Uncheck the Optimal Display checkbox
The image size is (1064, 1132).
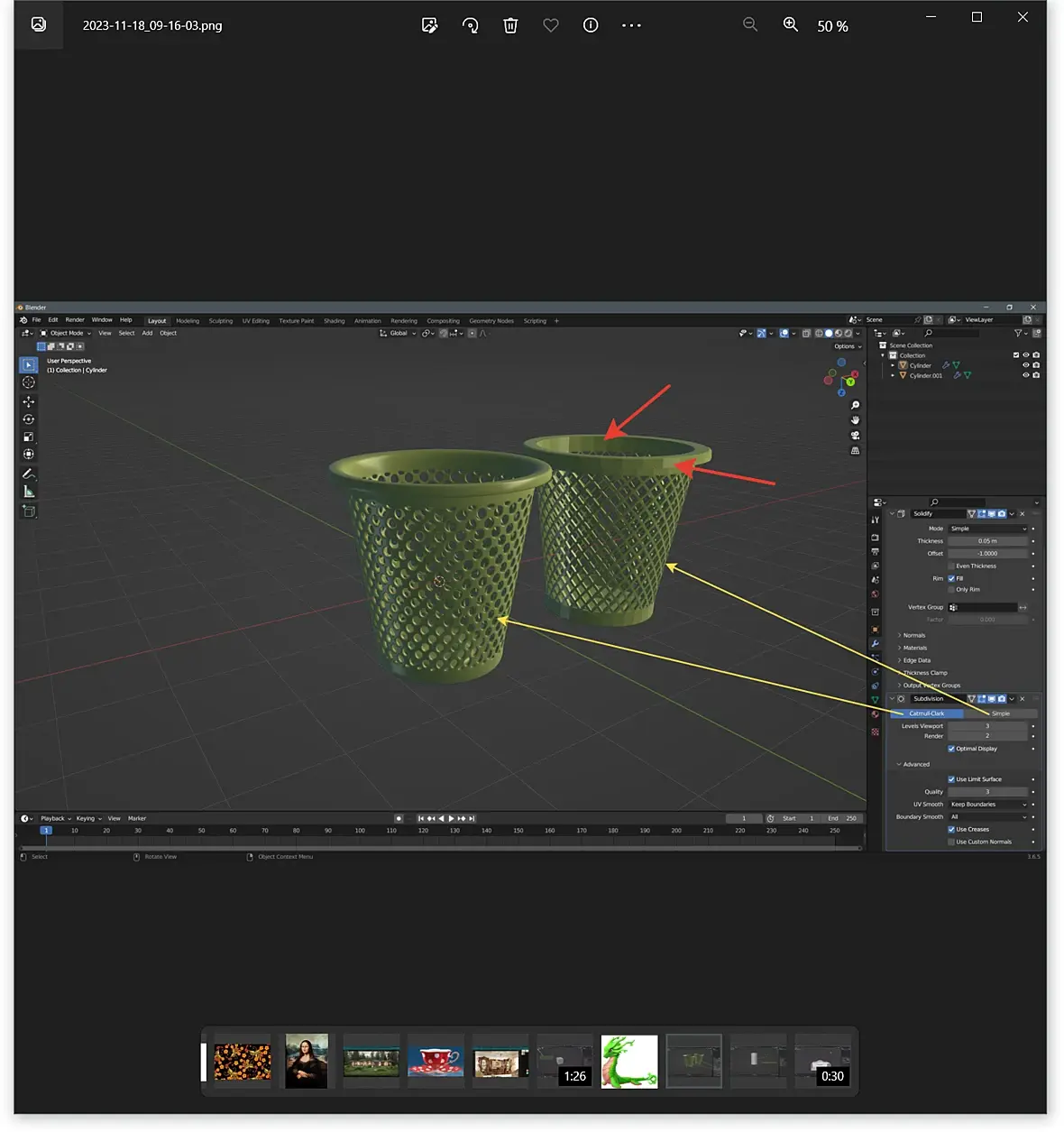pos(951,749)
